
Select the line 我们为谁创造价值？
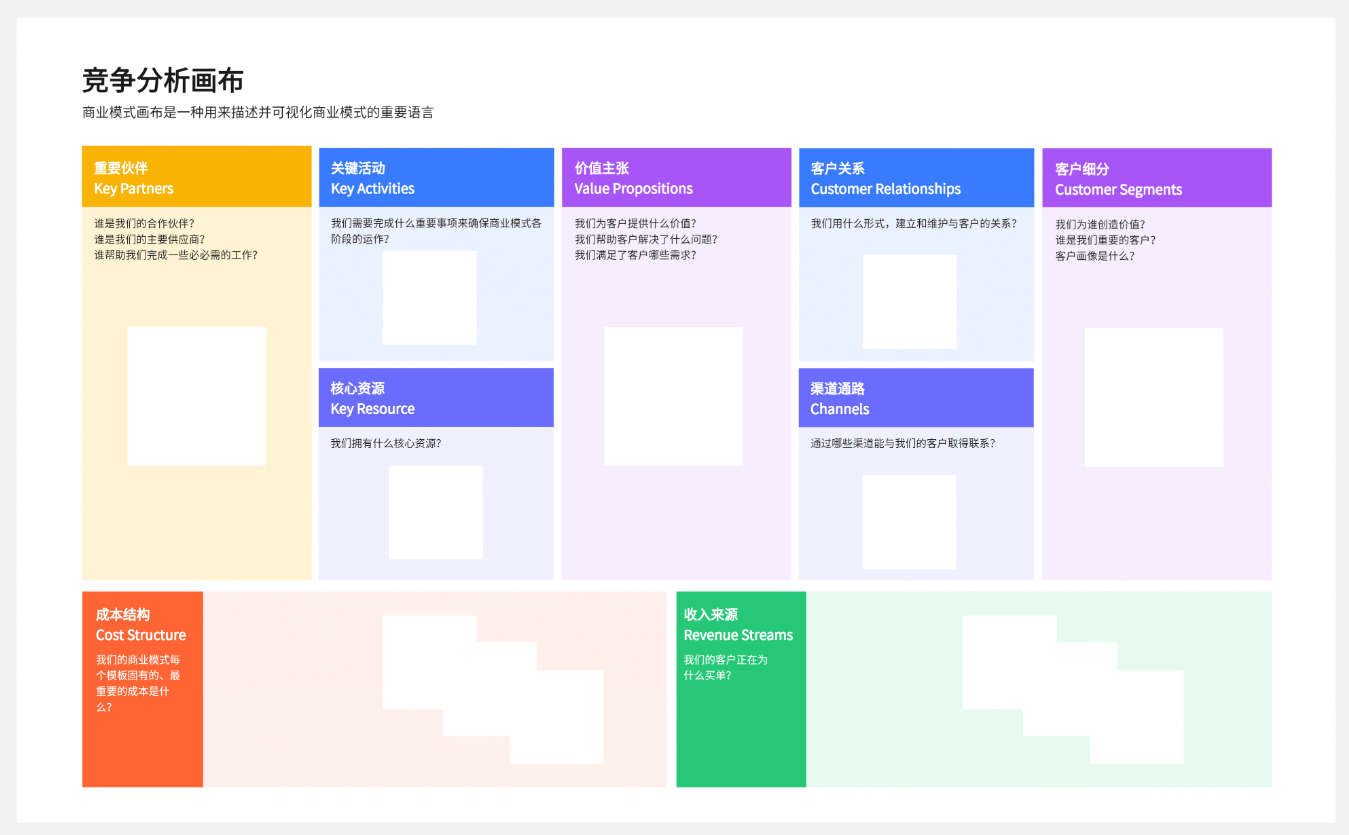click(1101, 225)
